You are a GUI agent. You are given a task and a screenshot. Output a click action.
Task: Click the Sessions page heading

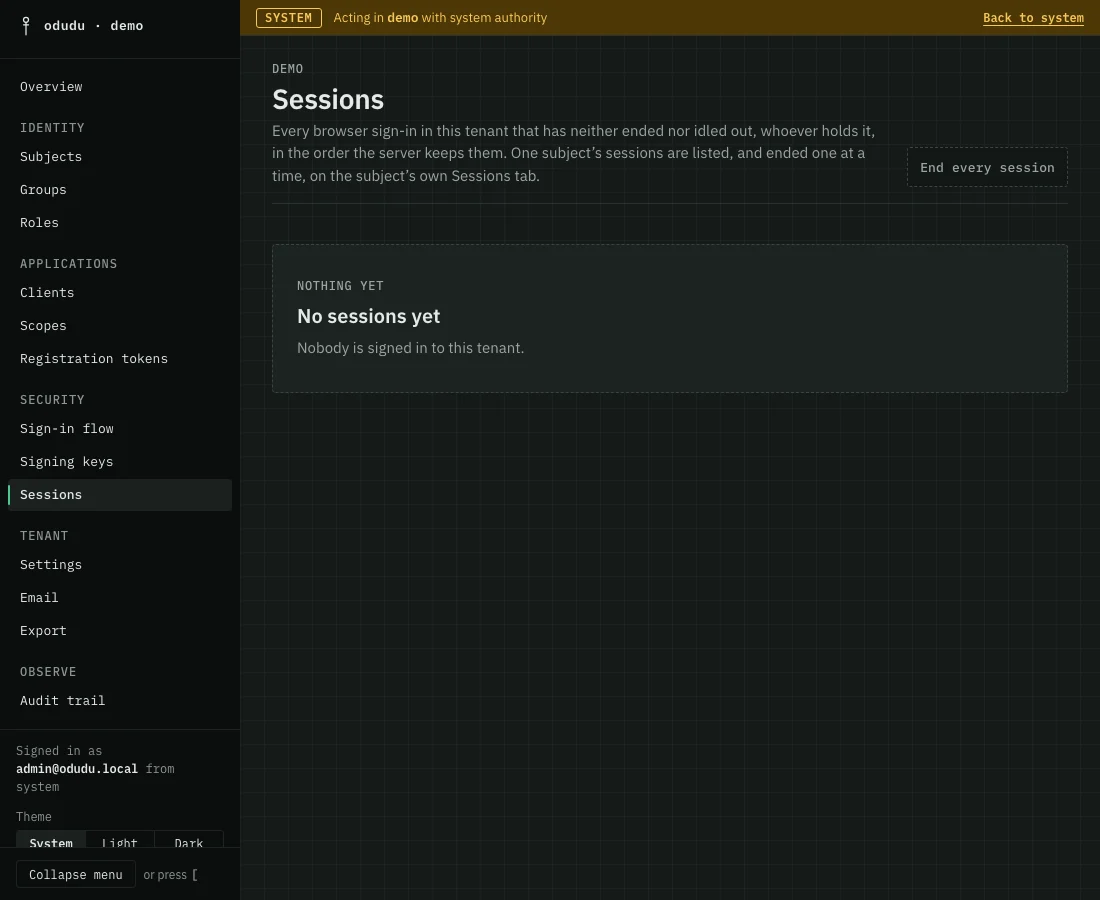point(328,100)
